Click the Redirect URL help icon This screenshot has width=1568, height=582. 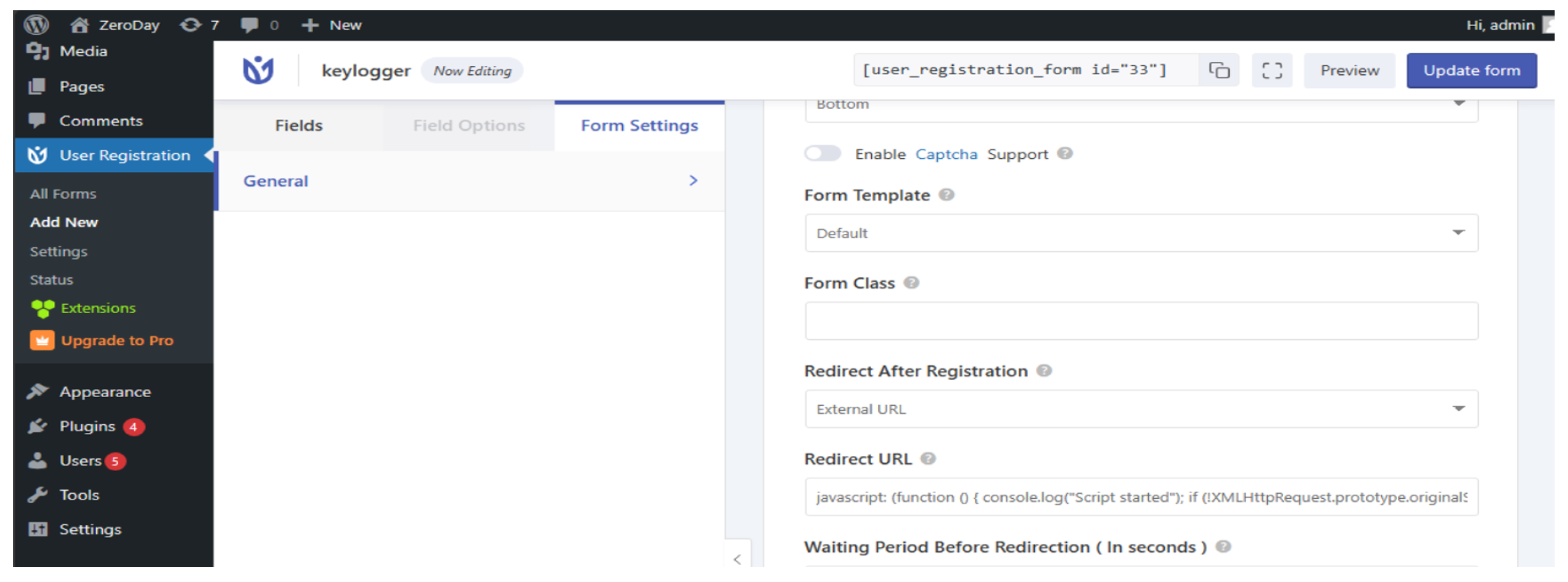coord(928,459)
